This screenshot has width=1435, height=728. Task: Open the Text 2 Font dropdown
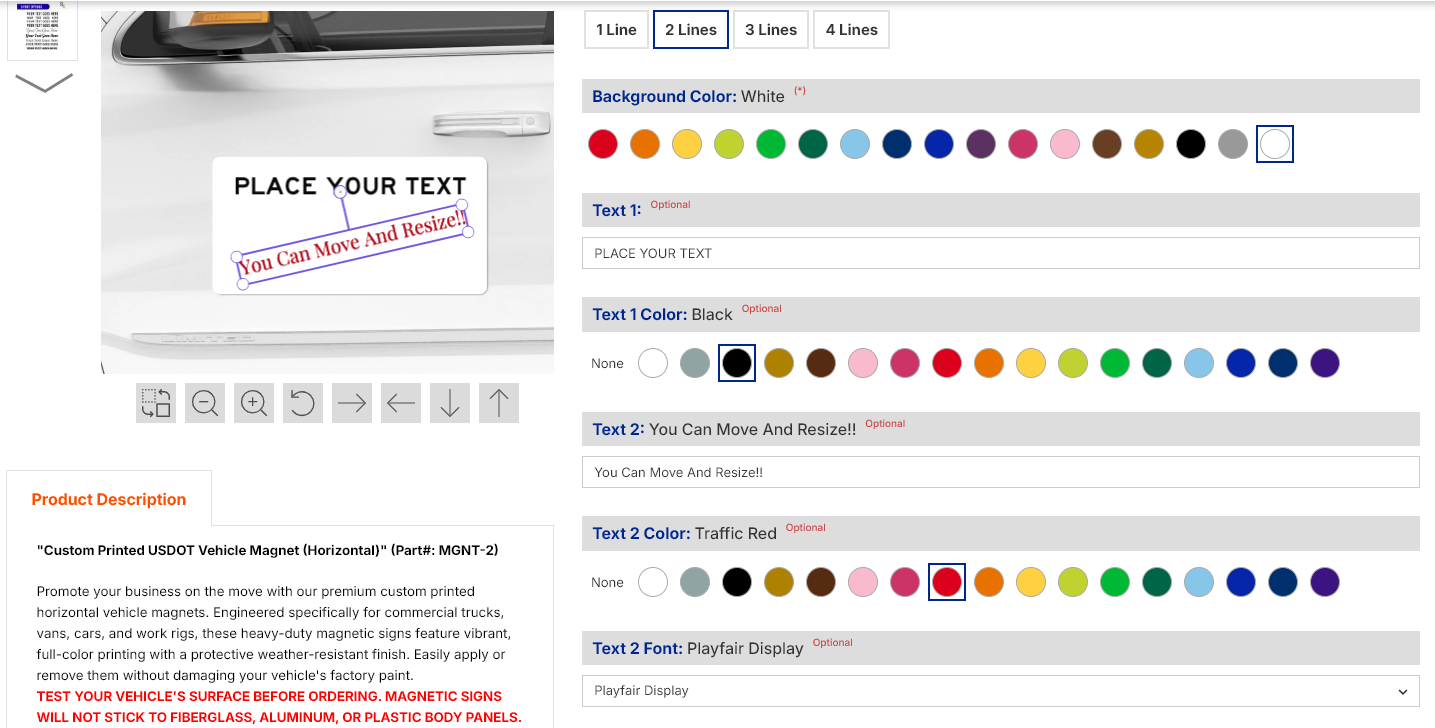pos(1001,691)
